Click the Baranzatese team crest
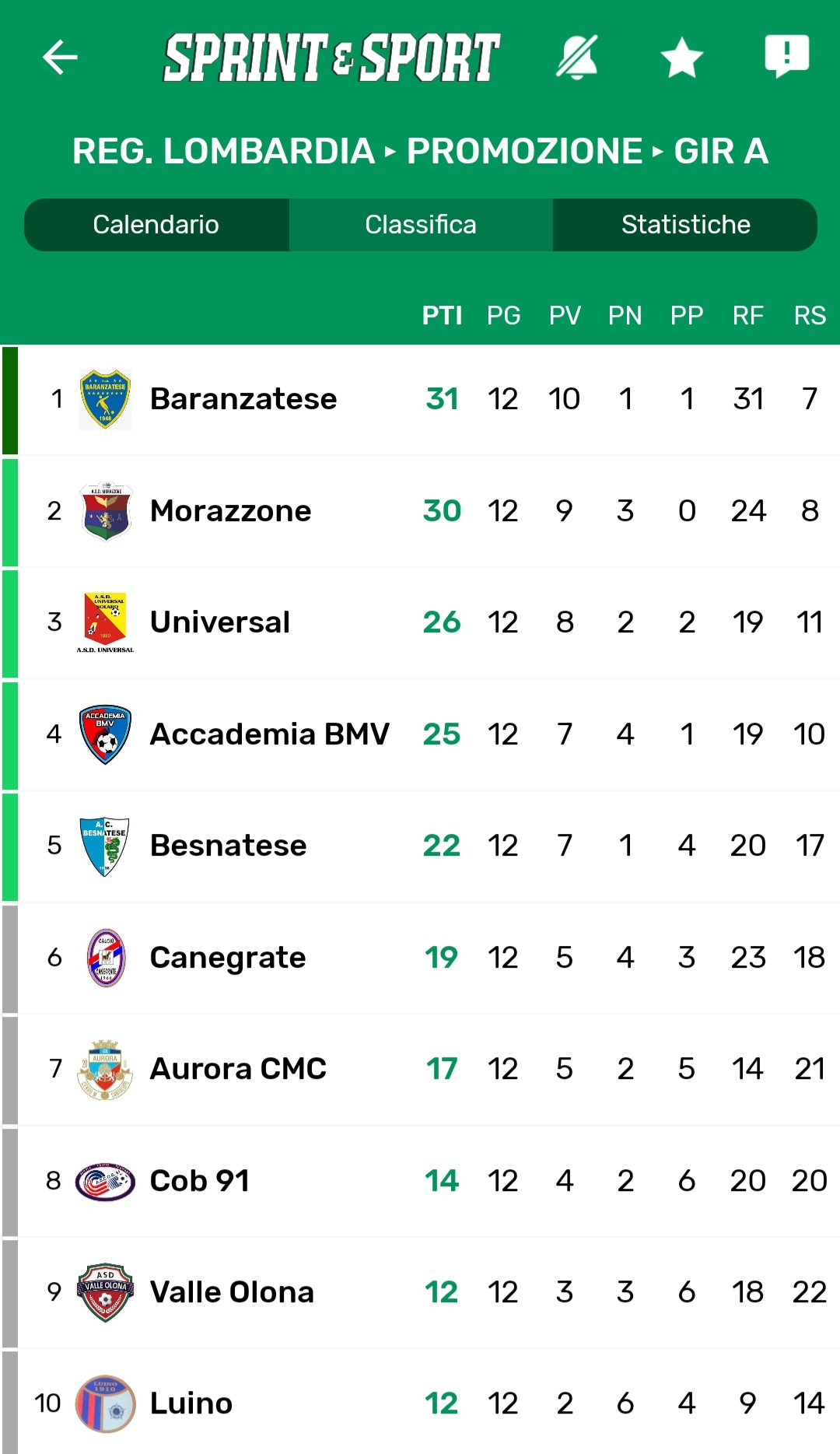Image resolution: width=840 pixels, height=1454 pixels. (x=105, y=399)
